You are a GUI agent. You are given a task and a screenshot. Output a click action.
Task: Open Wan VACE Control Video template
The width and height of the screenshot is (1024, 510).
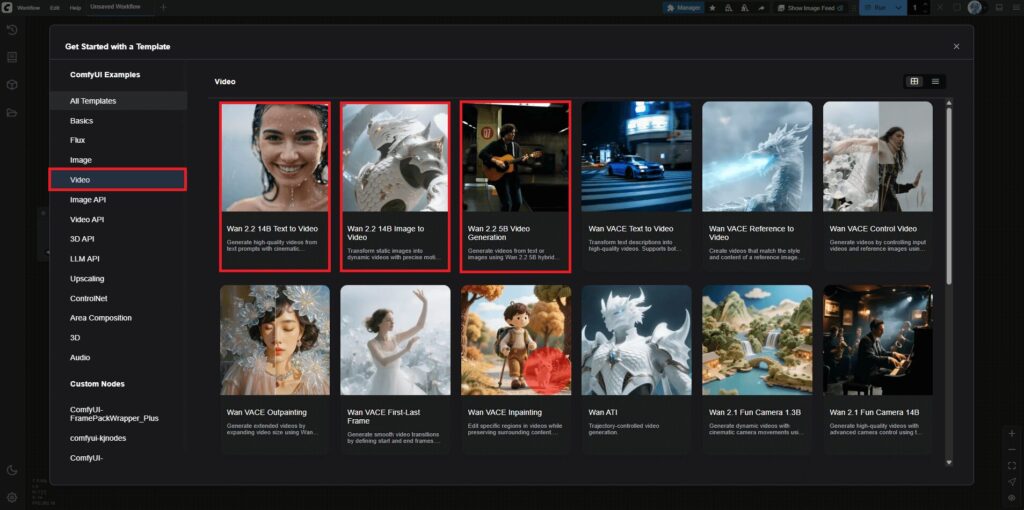point(878,186)
